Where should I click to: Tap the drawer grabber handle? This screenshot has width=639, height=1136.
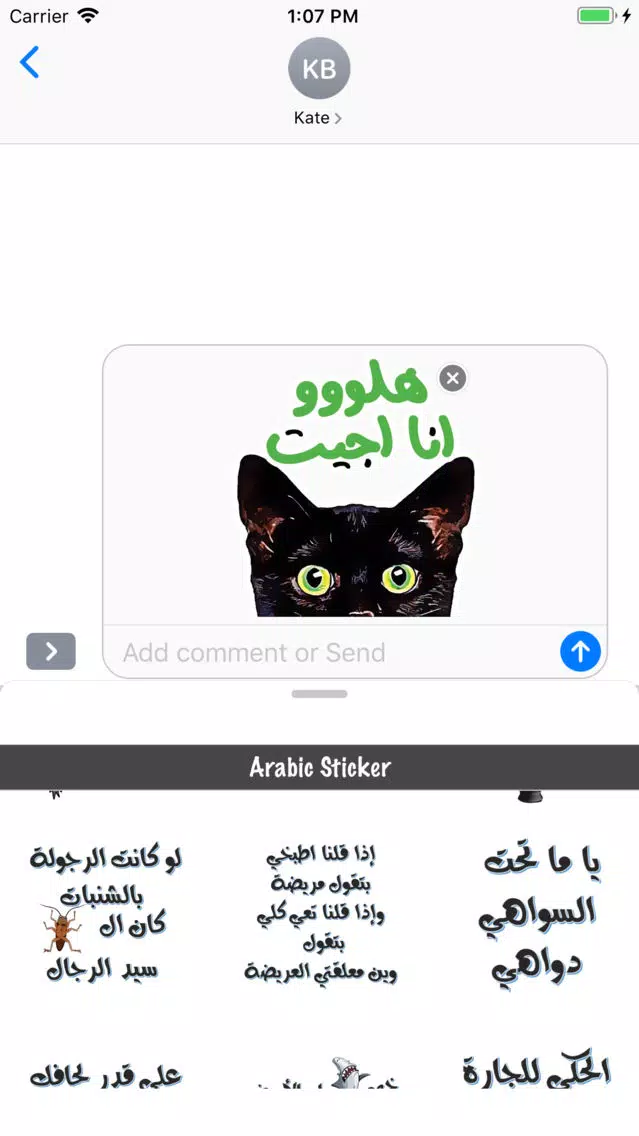(x=320, y=694)
